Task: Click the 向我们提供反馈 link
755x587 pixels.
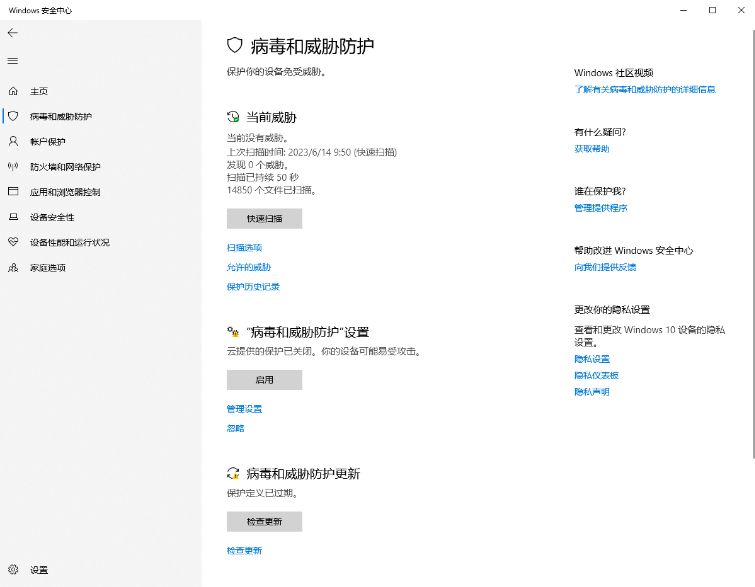Action: [605, 267]
